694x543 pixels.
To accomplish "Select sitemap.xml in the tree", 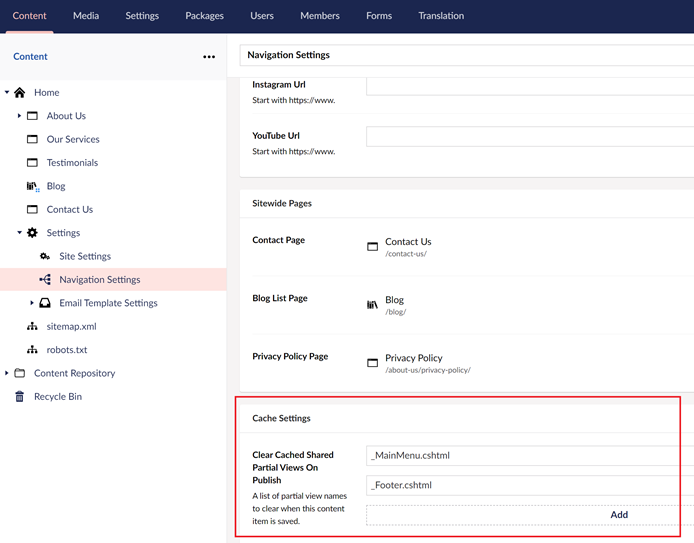I will 71,327.
